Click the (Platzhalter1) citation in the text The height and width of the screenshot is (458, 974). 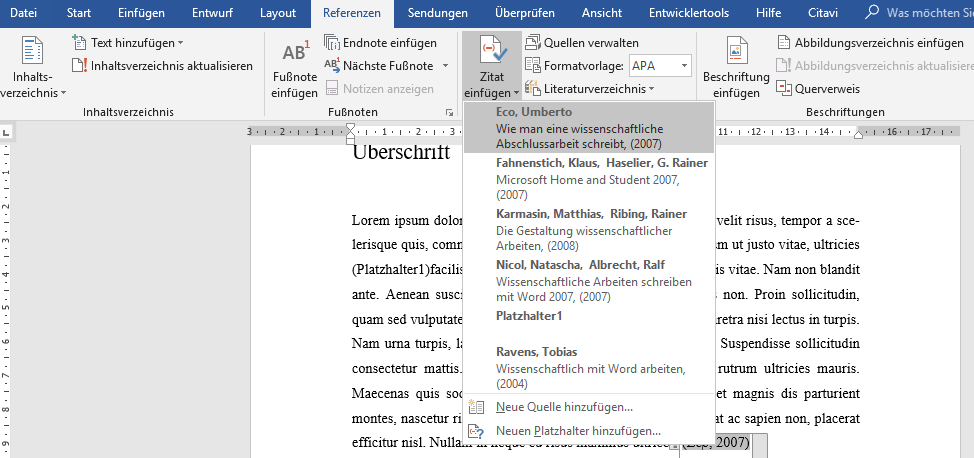(x=391, y=270)
